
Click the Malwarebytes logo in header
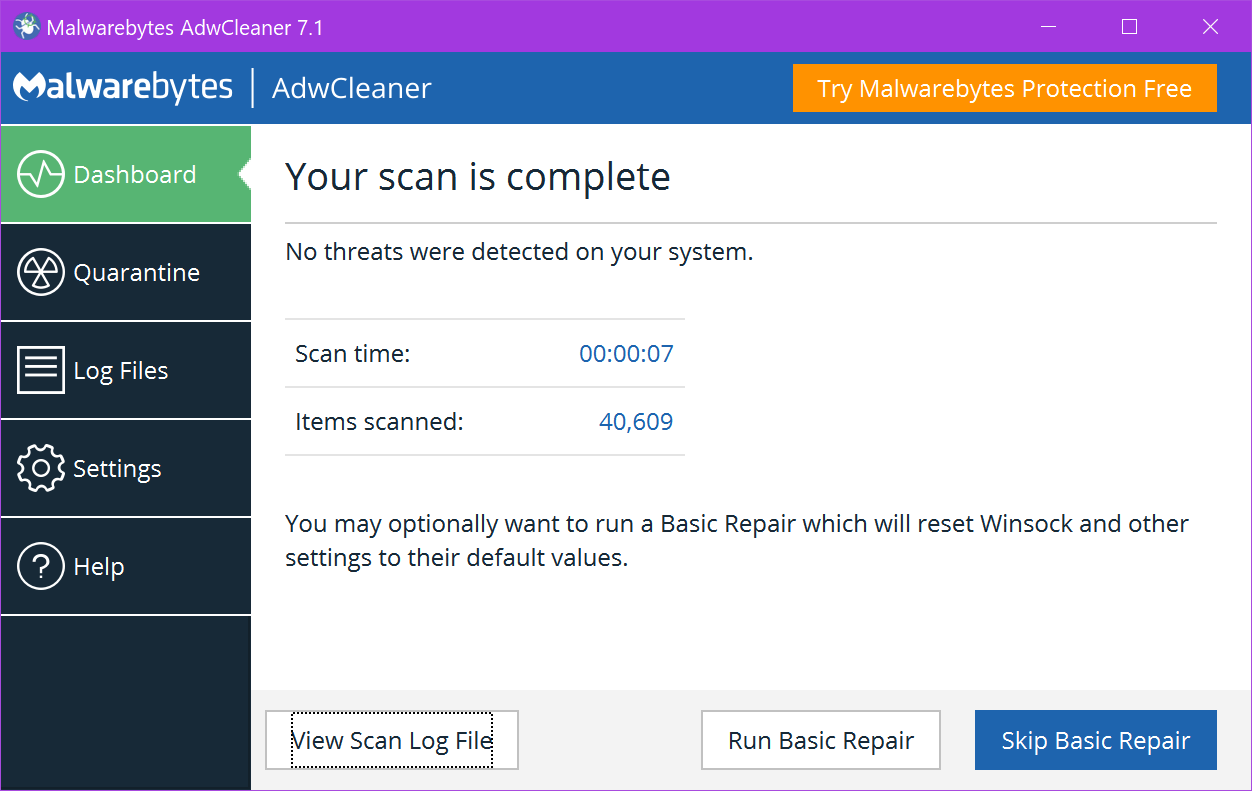pyautogui.click(x=123, y=88)
